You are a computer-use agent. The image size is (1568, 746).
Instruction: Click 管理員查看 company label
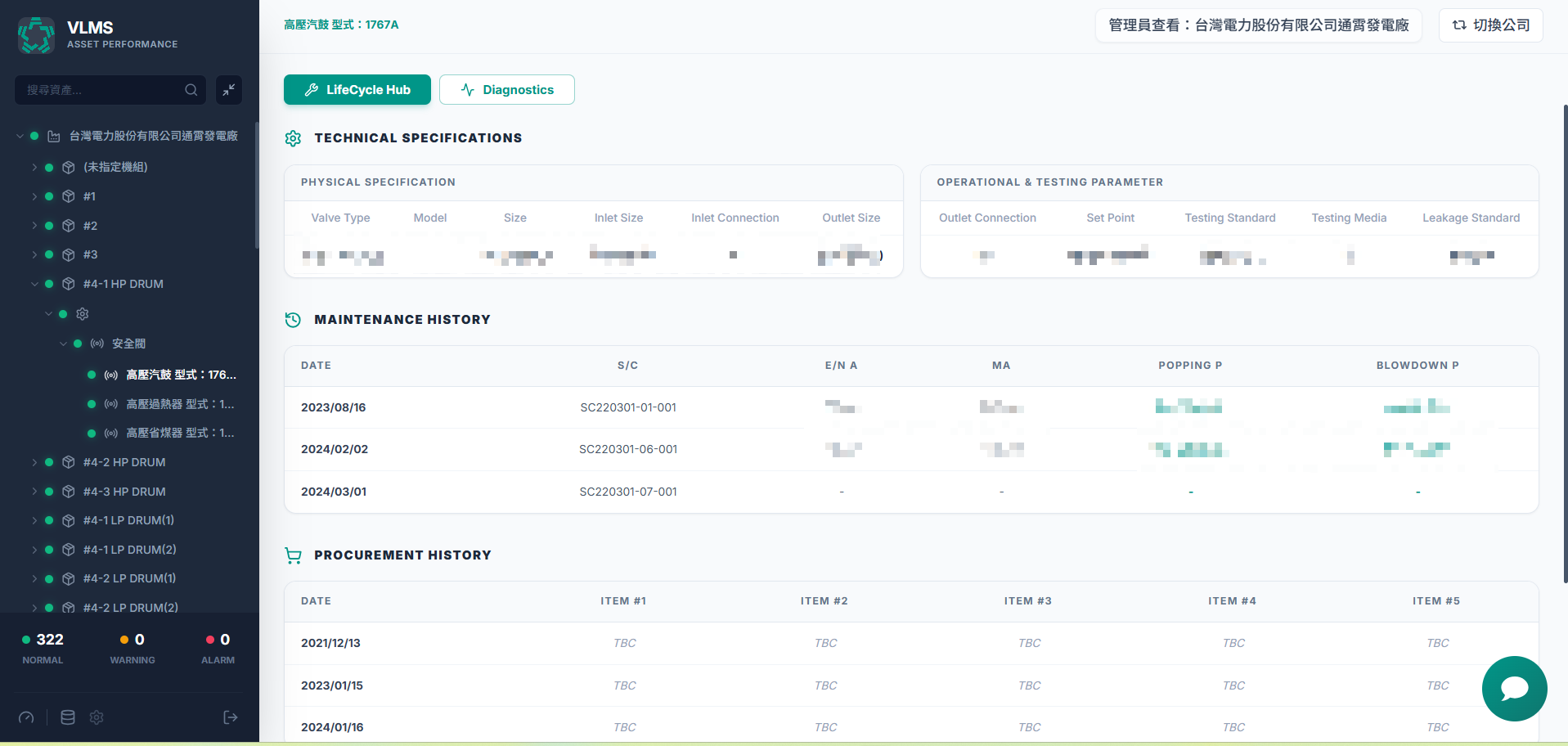click(1258, 25)
